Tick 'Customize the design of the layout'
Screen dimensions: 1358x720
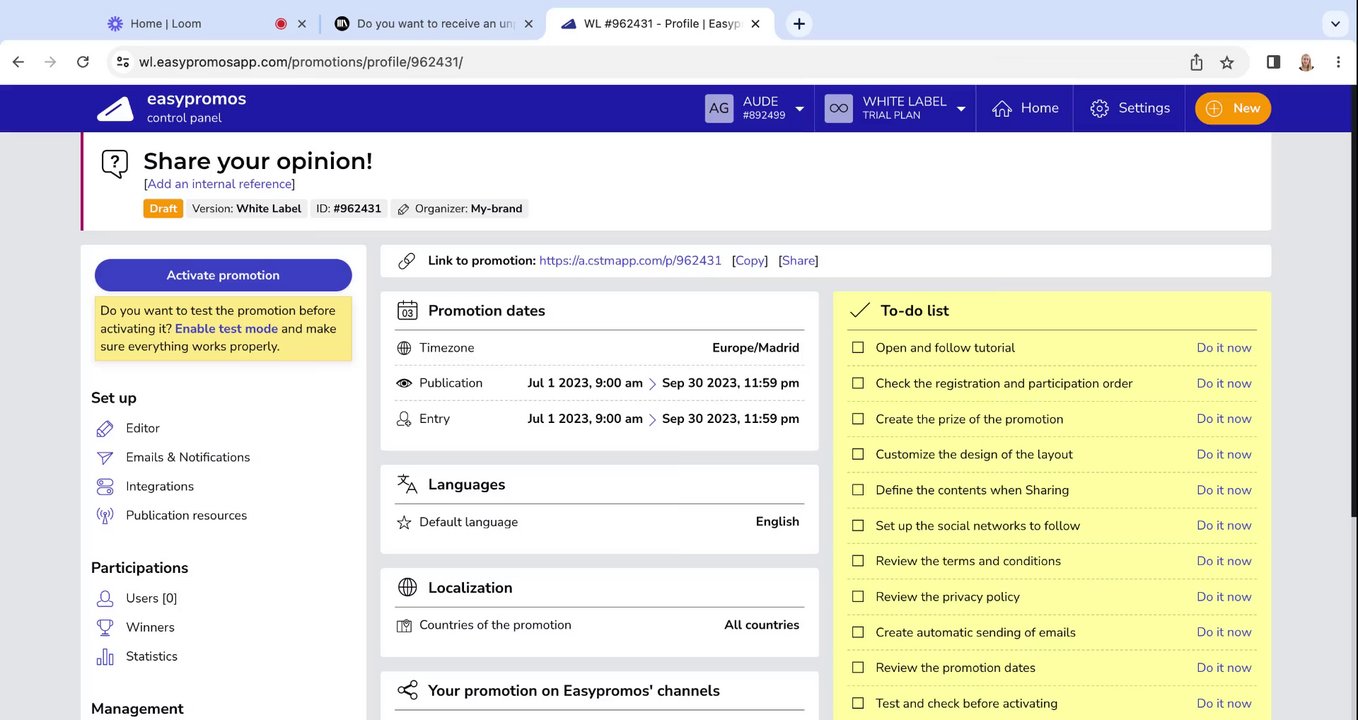click(x=857, y=454)
